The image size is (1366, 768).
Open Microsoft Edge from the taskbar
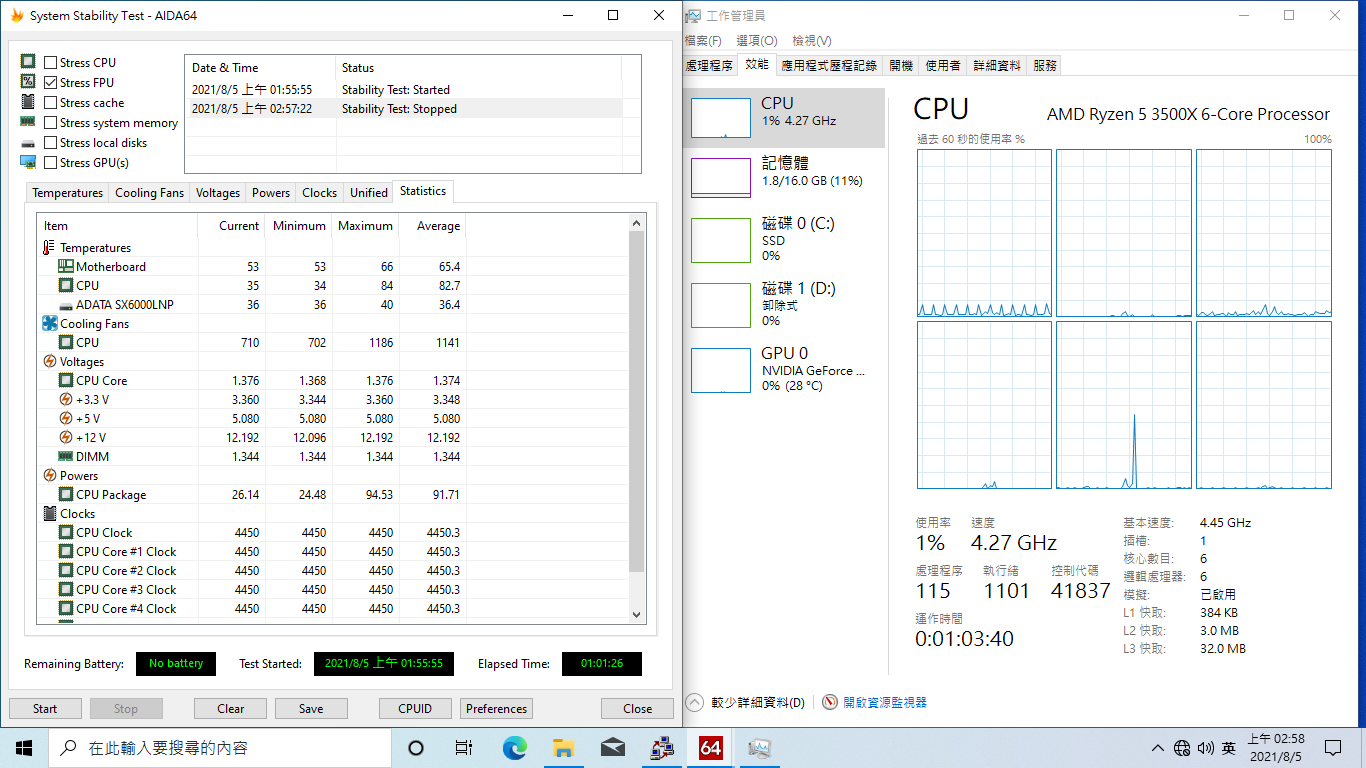coord(514,747)
